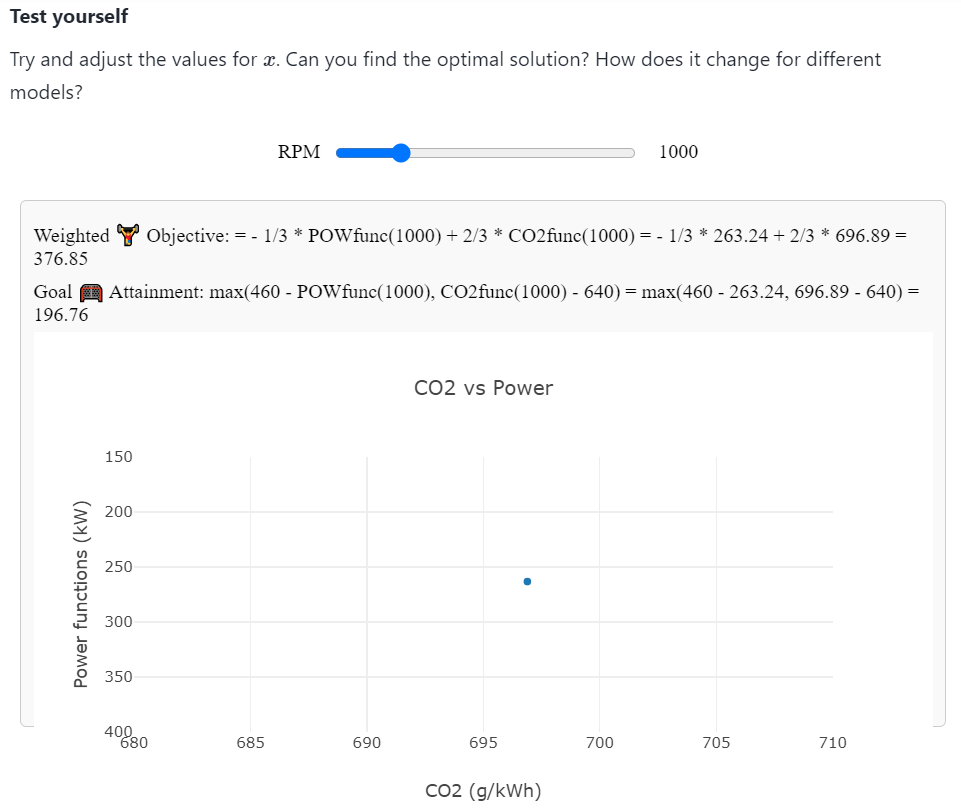Click the goal net emoji icon

(x=90, y=293)
